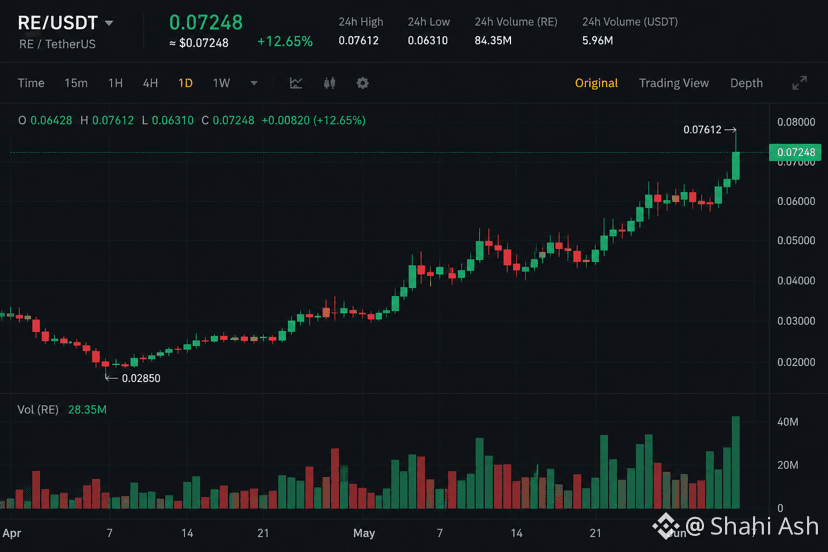828x552 pixels.
Task: Expand more time intervals dropdown
Action: click(x=254, y=83)
